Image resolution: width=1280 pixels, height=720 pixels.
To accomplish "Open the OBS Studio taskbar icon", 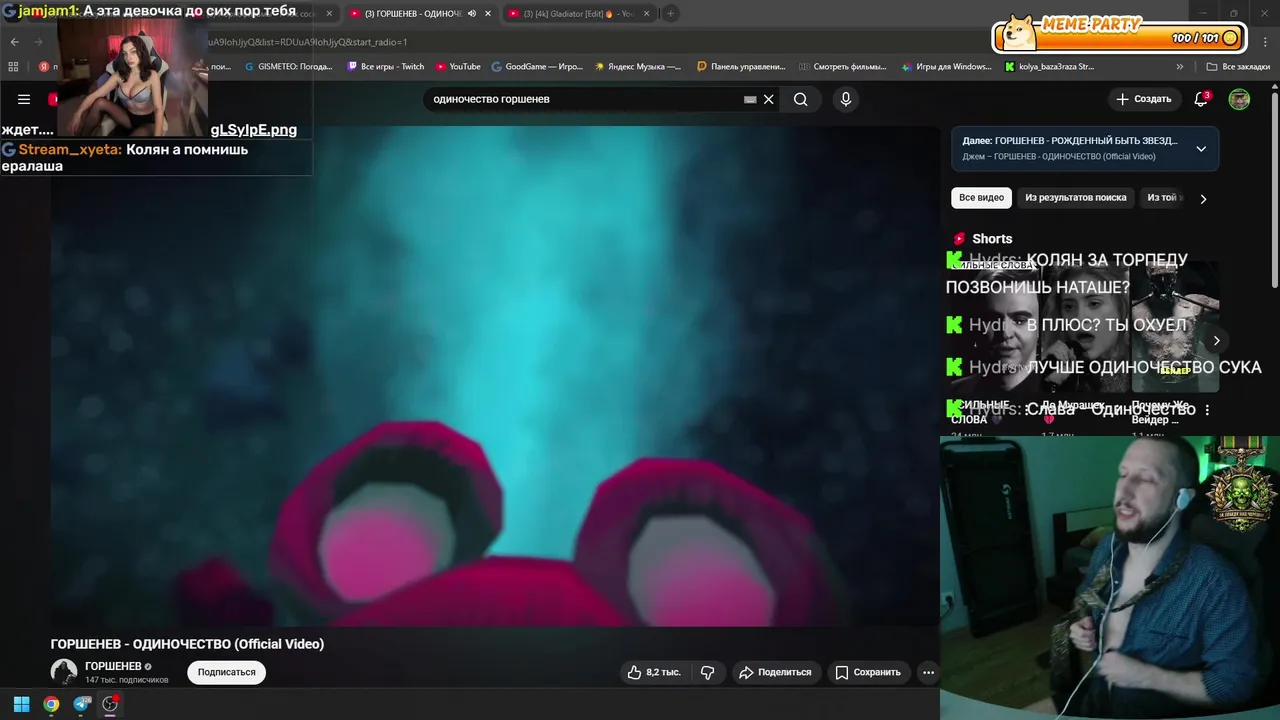I will pyautogui.click(x=110, y=704).
